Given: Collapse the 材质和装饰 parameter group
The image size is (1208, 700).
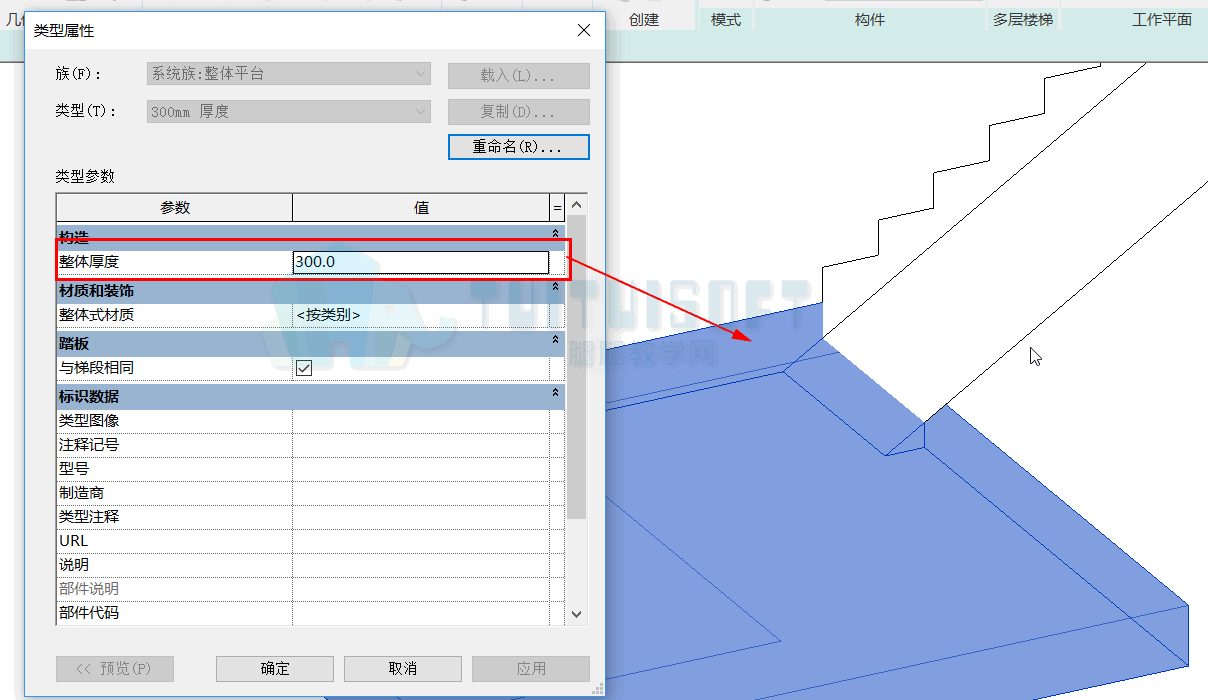Looking at the screenshot, I should (556, 288).
